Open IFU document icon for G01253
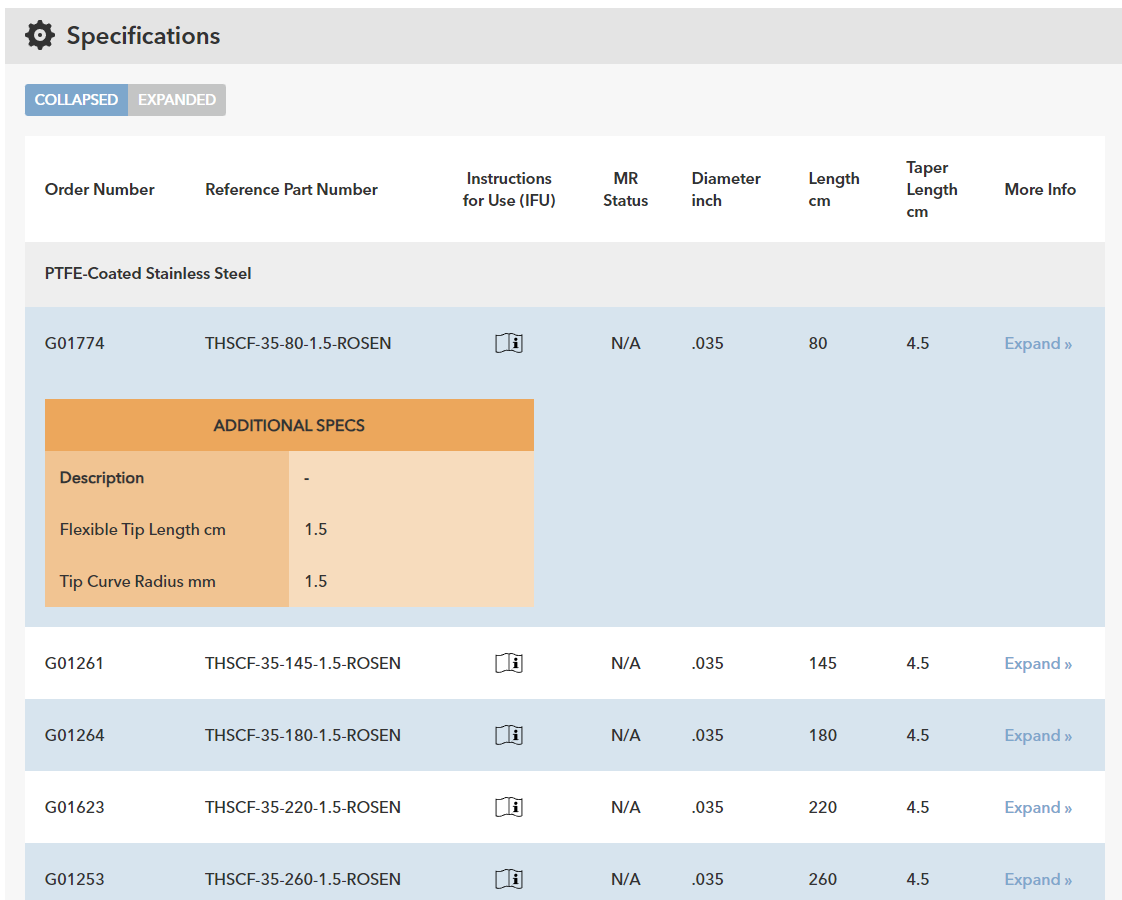 pos(509,880)
